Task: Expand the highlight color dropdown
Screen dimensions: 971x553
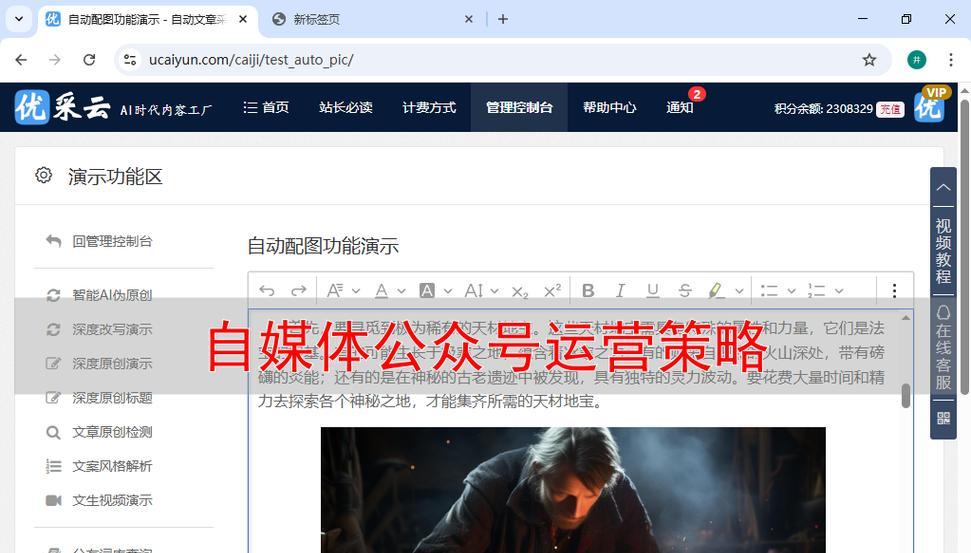Action: 739,290
